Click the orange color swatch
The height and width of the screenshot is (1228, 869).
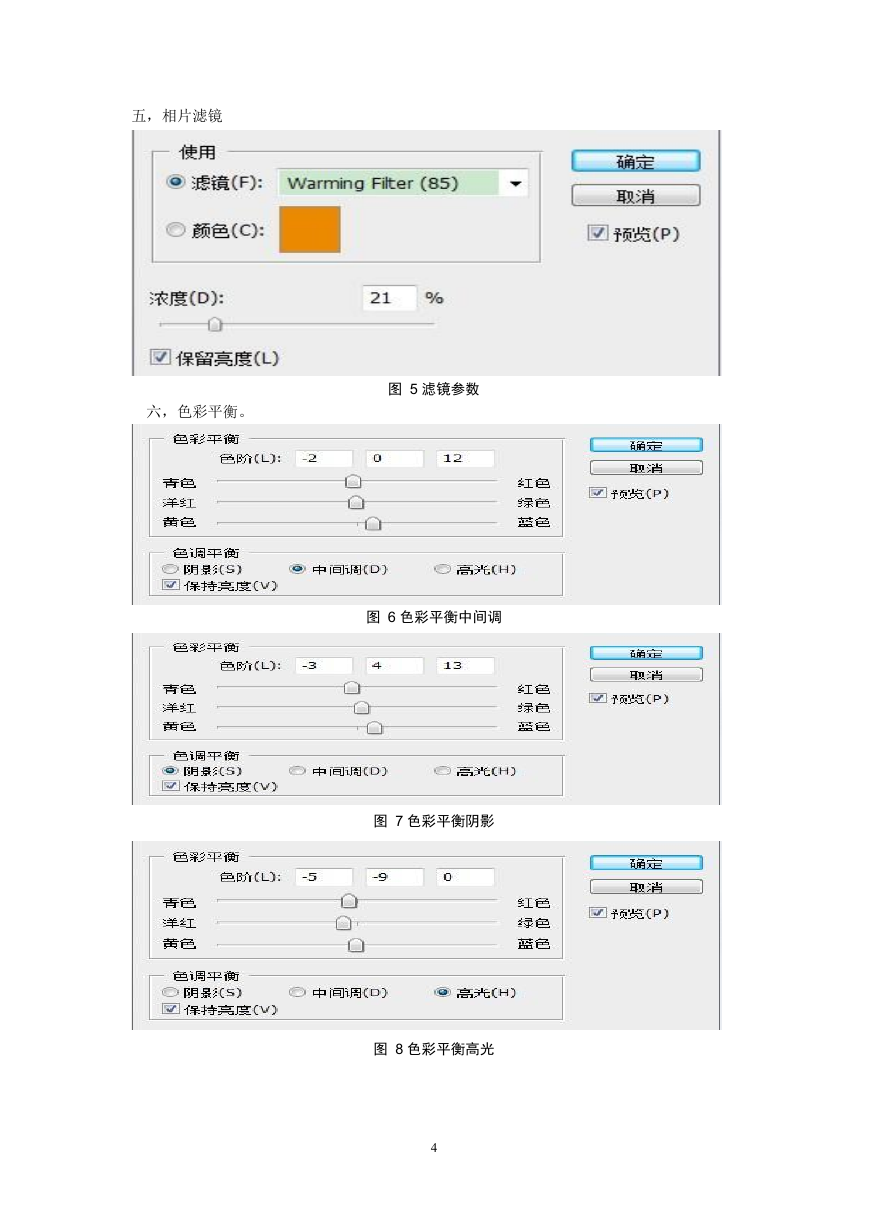pos(310,229)
